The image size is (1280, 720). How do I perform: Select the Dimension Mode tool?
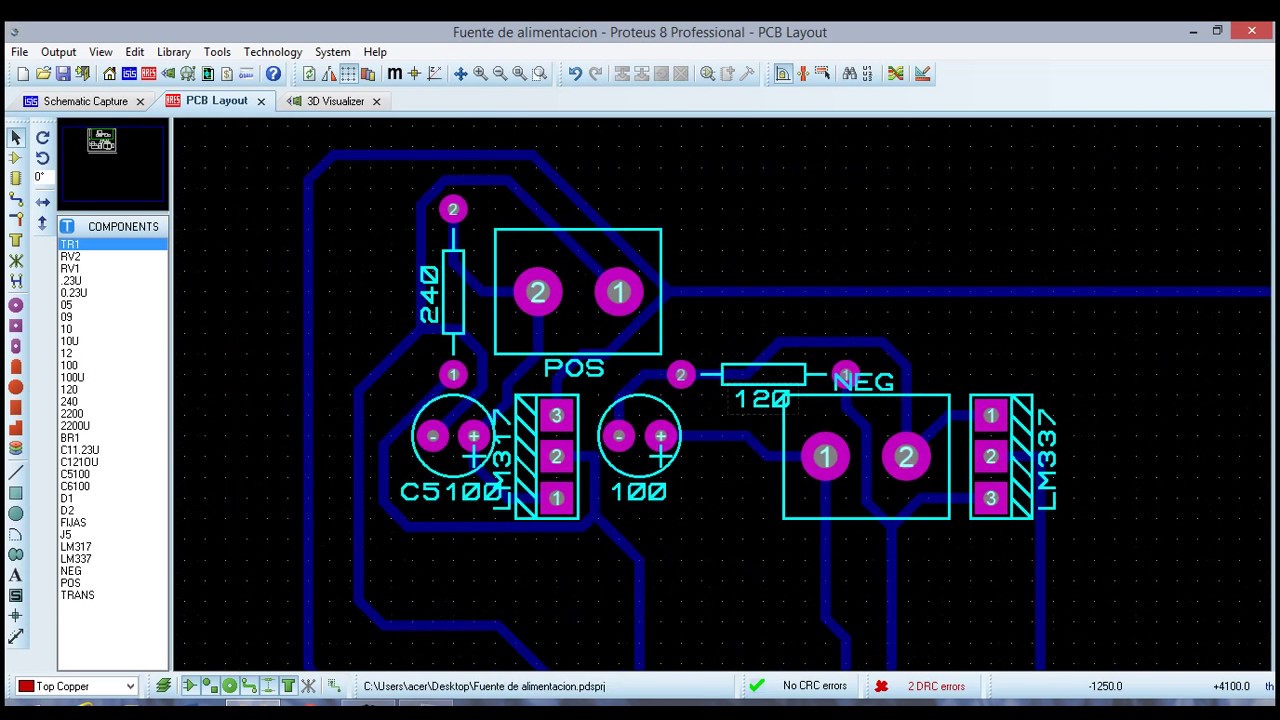(16, 636)
